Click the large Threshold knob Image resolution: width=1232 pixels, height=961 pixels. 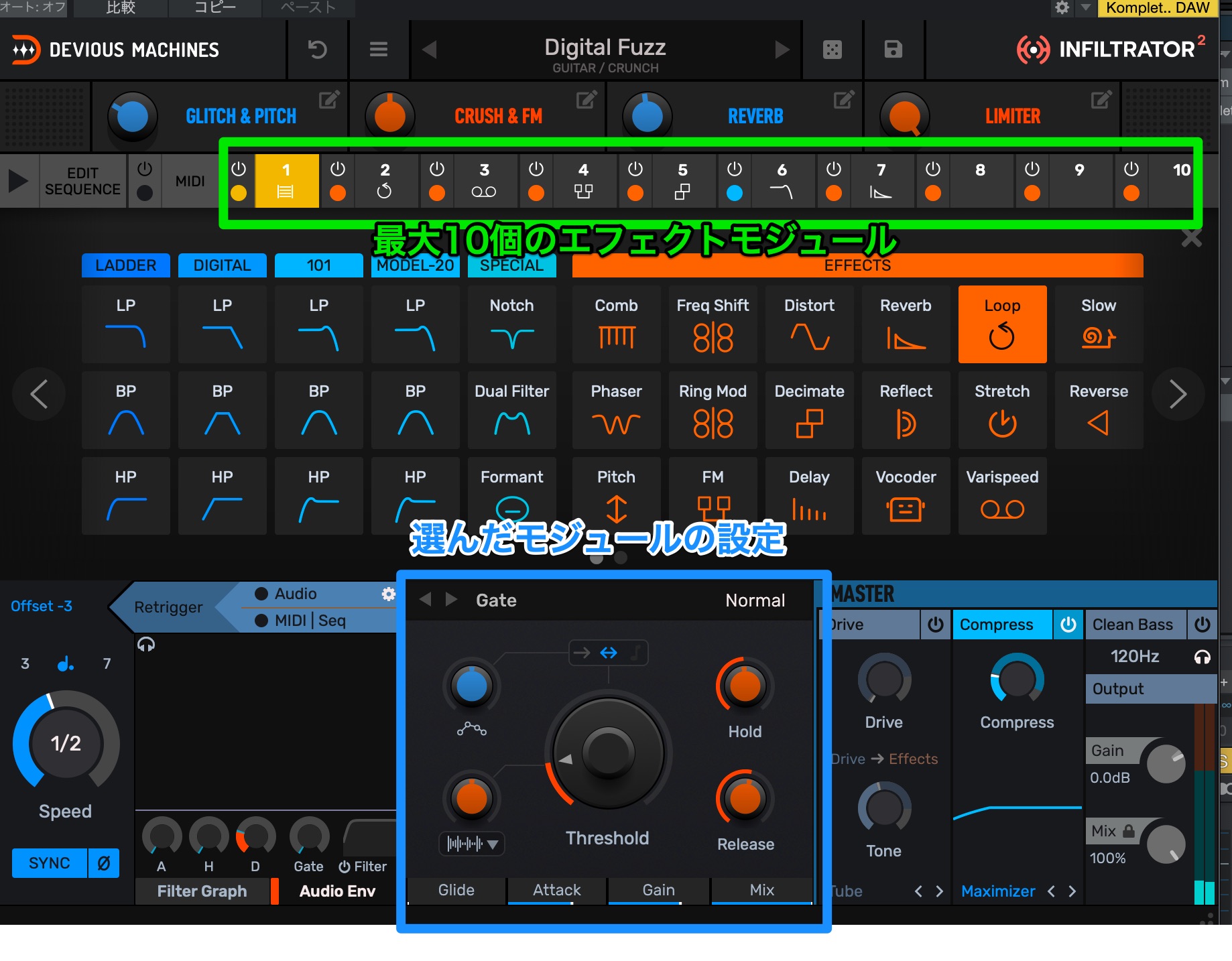click(x=608, y=753)
